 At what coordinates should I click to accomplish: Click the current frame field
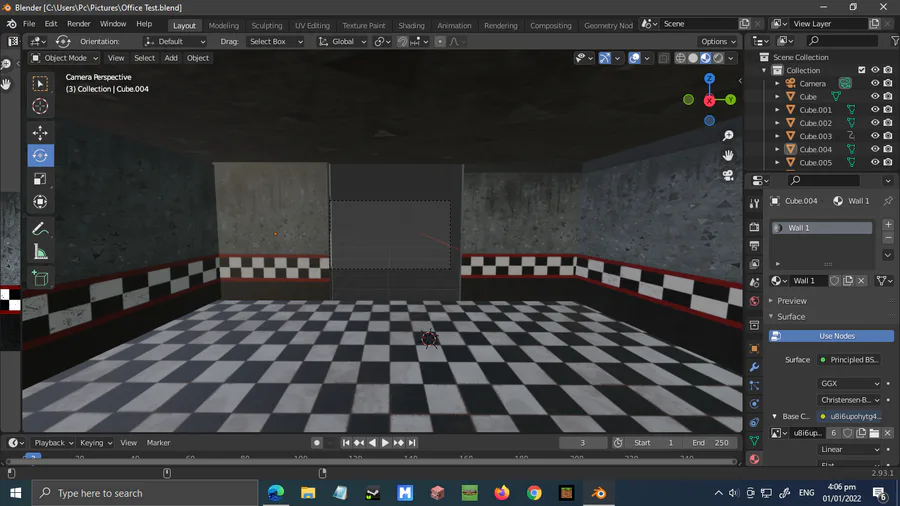point(583,443)
